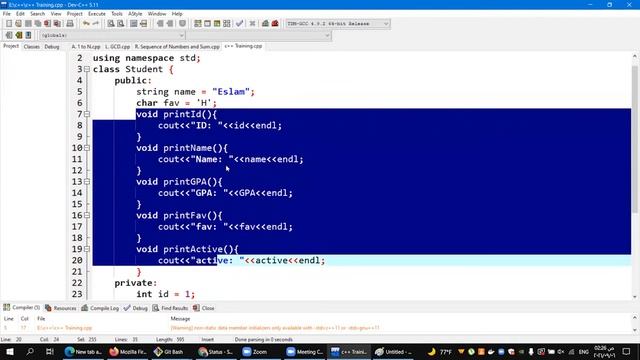The width and height of the screenshot is (640, 360).
Task: Collapse the class Student fold marker
Action: pyautogui.click(x=87, y=69)
